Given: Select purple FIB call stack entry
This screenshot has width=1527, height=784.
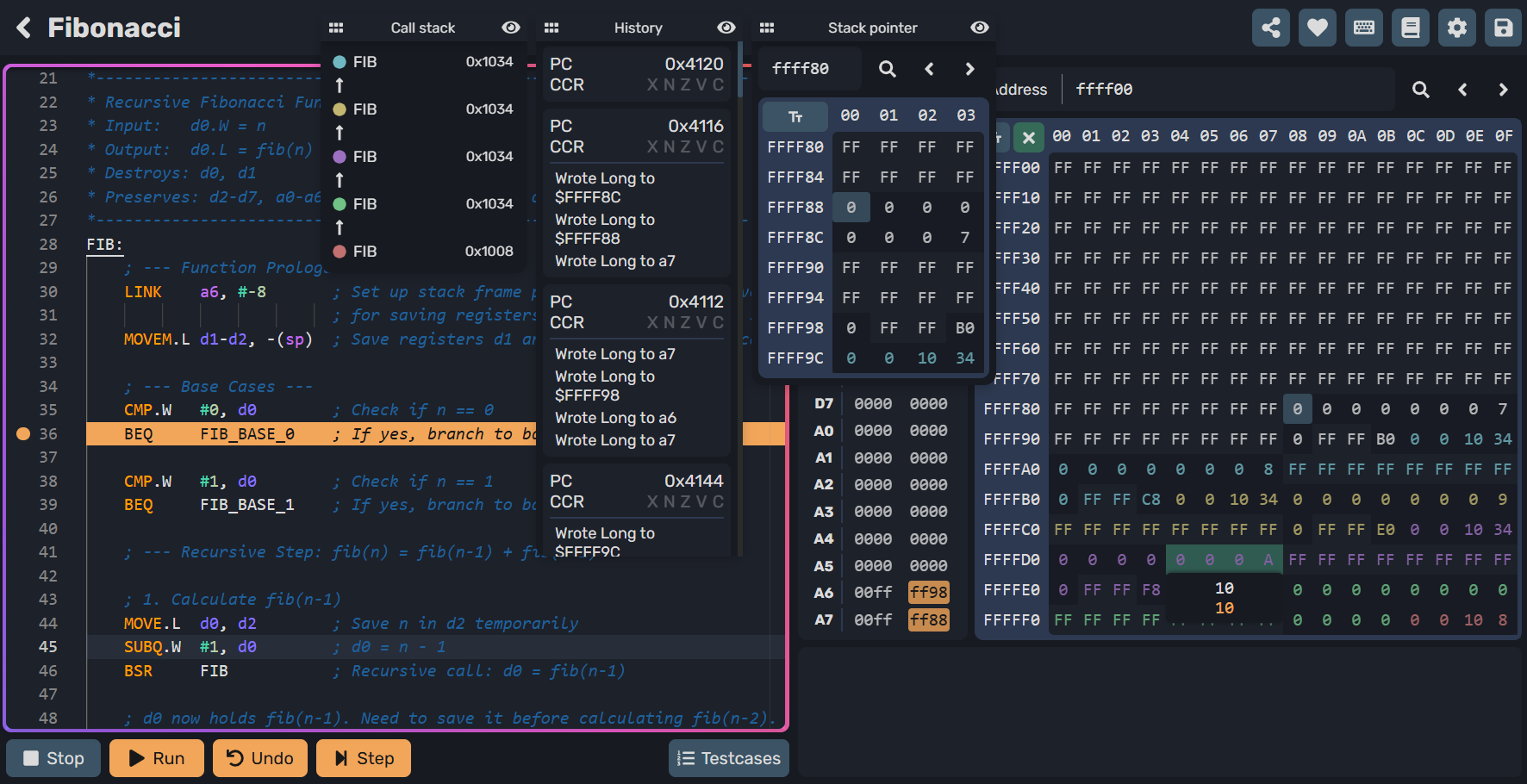Looking at the screenshot, I should point(423,157).
